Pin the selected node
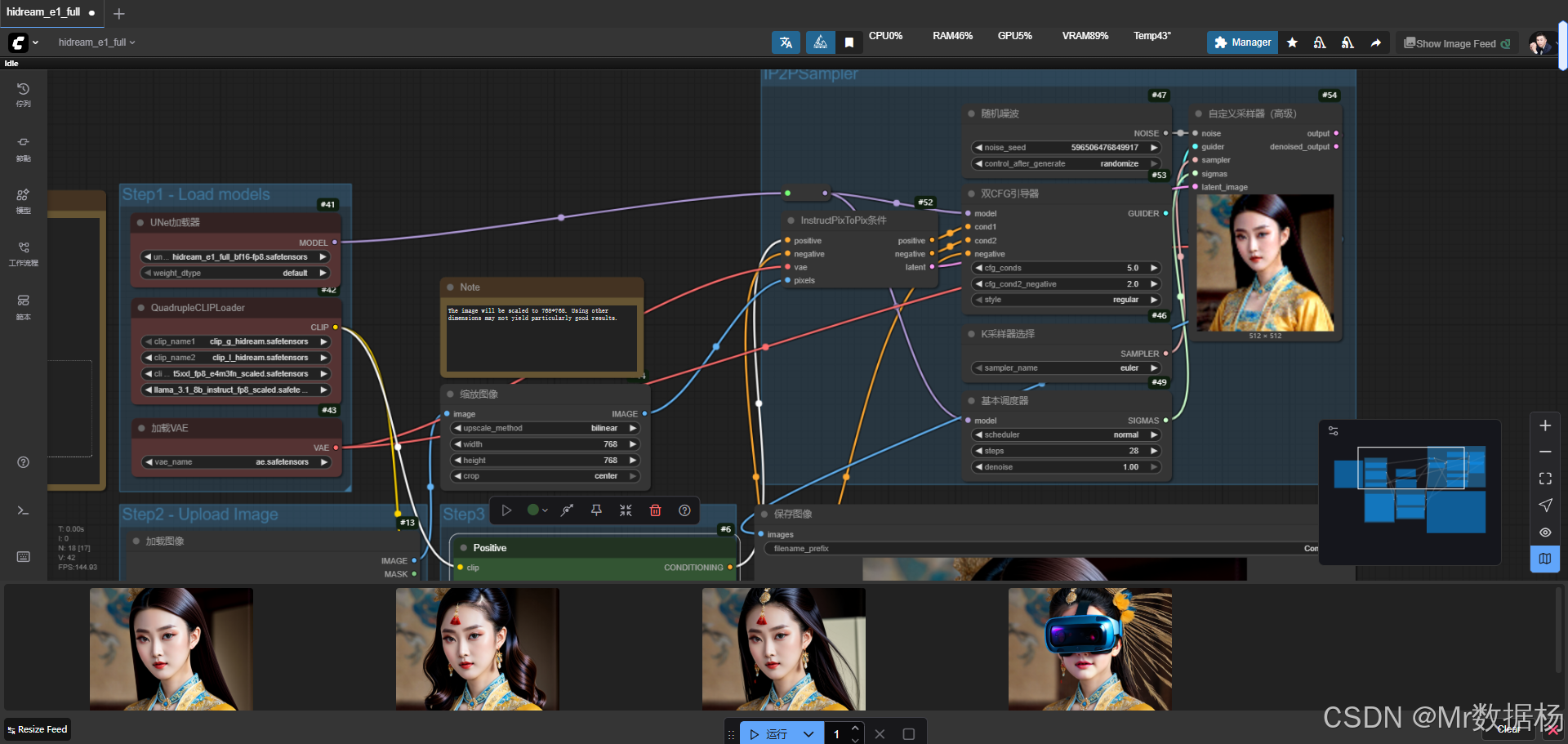This screenshot has width=1568, height=744. (596, 510)
